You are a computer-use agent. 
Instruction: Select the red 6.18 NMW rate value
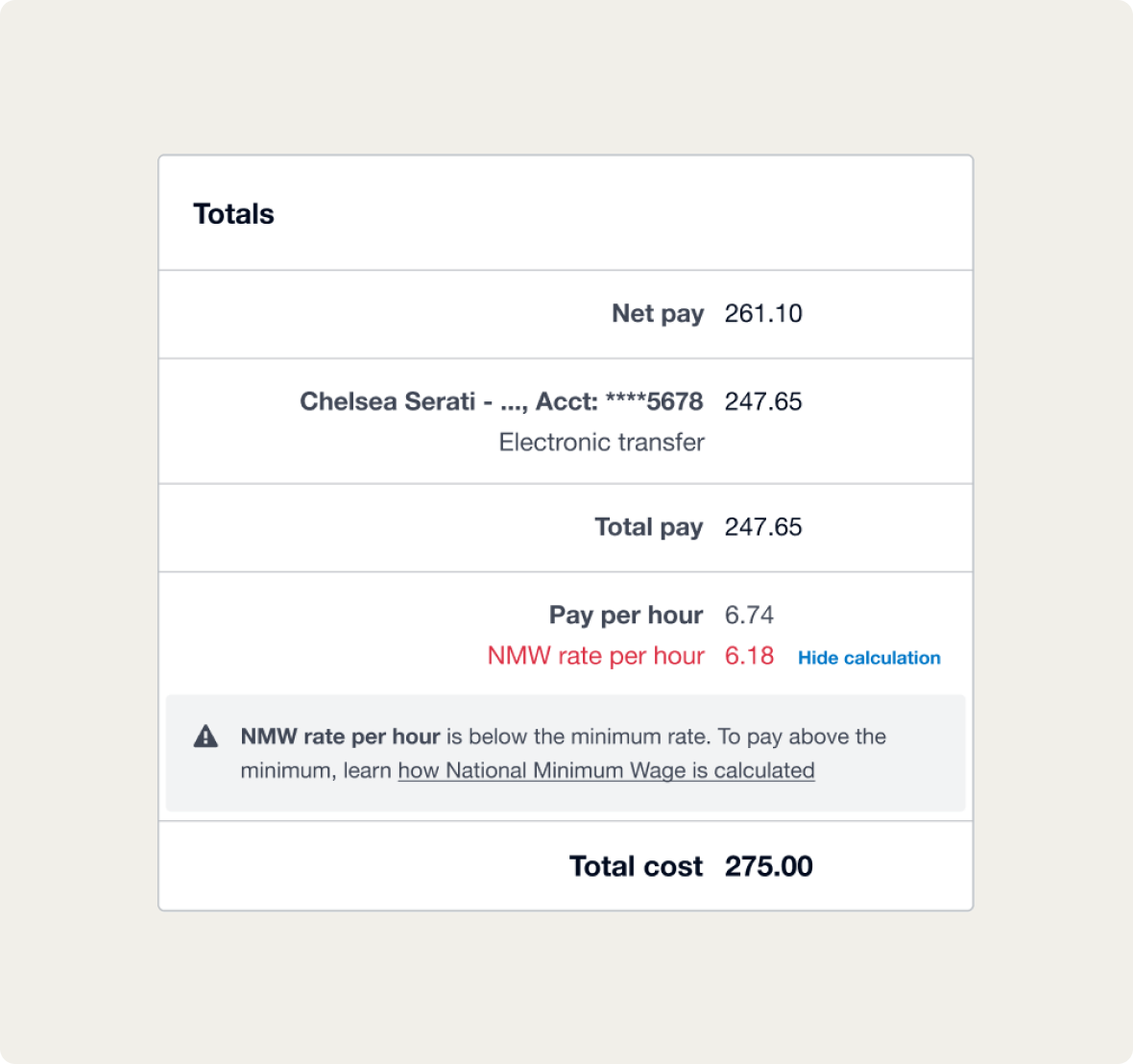[749, 656]
